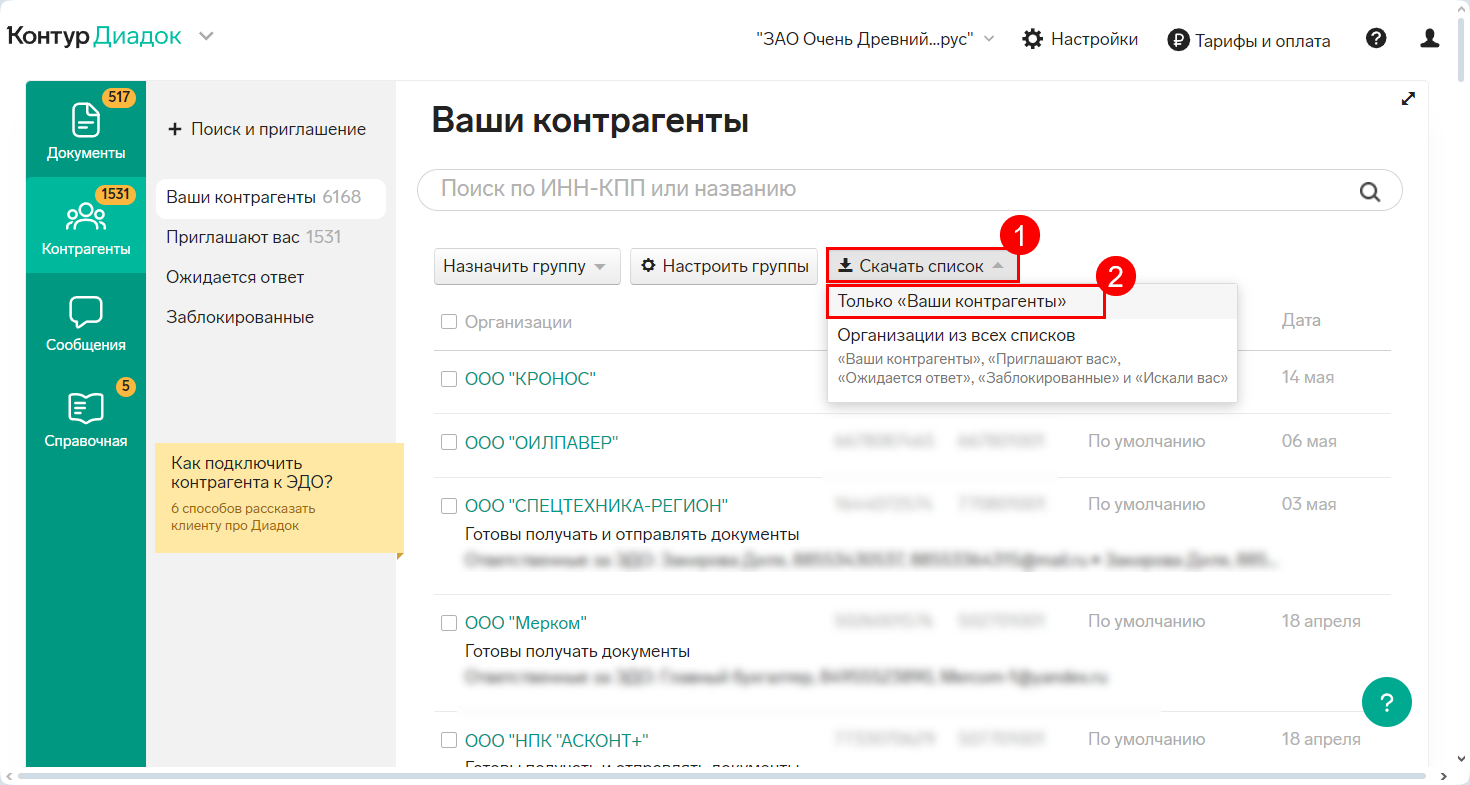
Task: Open ООО "НПК "АСКОНТ+" link
Action: point(557,740)
